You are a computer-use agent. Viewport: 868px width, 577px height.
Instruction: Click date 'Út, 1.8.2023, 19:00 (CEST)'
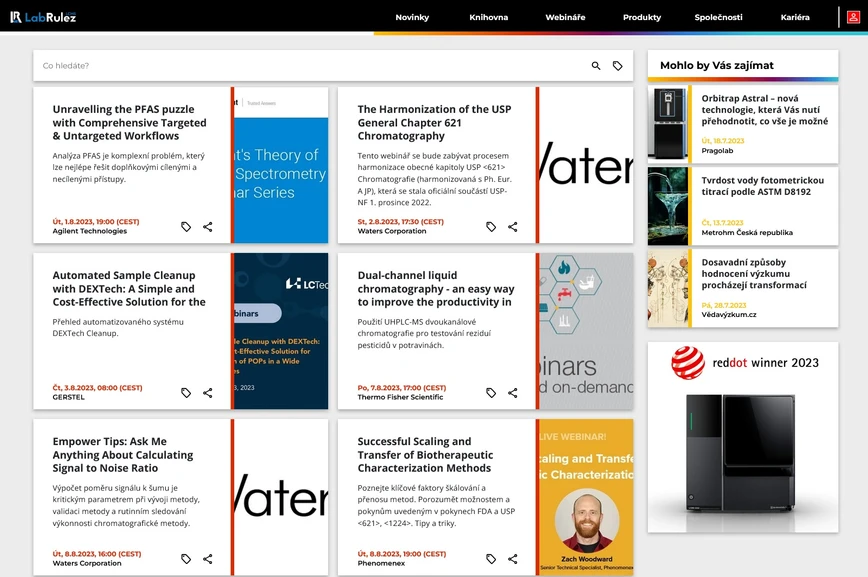point(96,221)
